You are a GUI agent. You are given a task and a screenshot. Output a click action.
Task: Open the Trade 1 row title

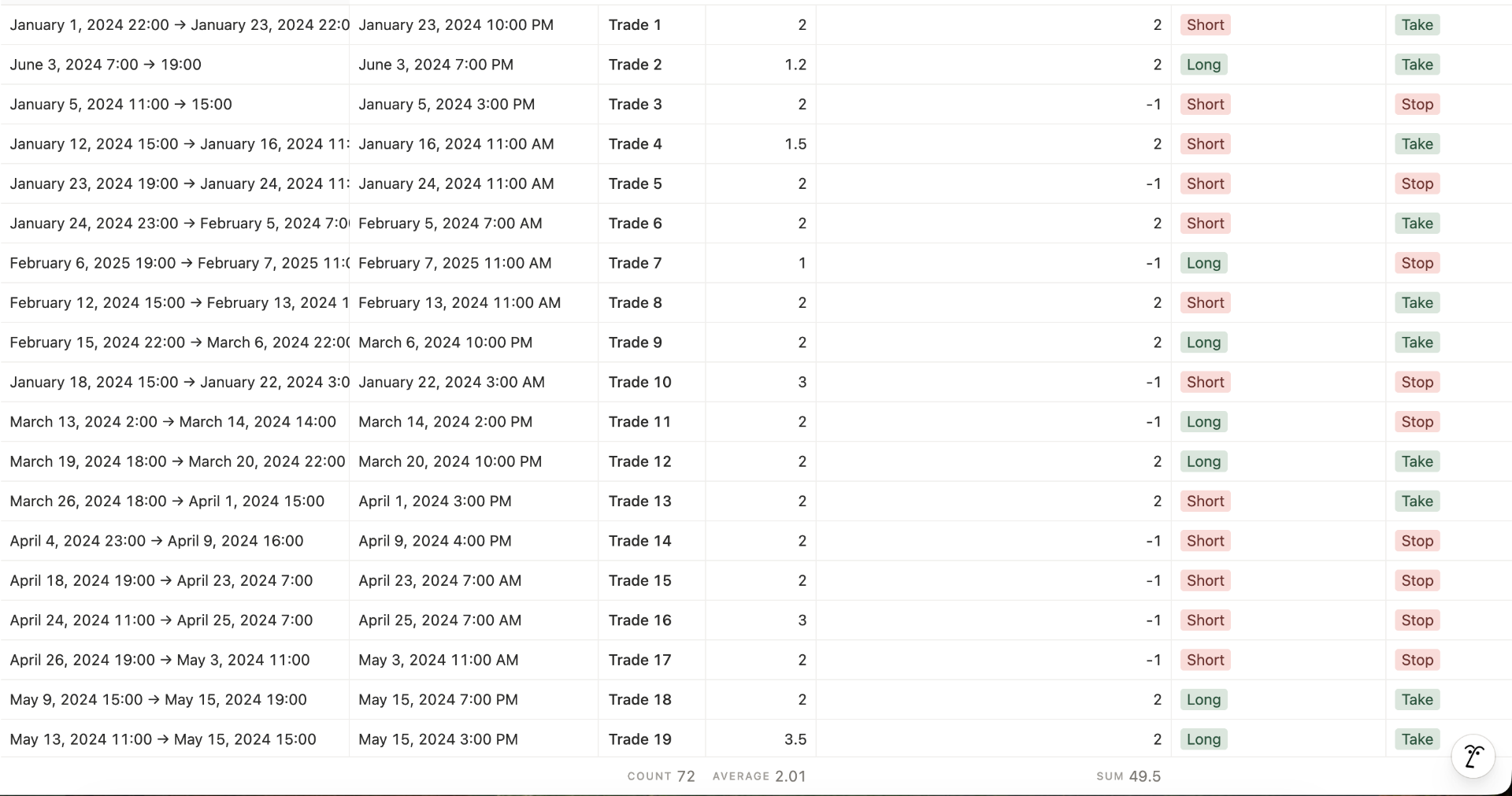tap(635, 25)
